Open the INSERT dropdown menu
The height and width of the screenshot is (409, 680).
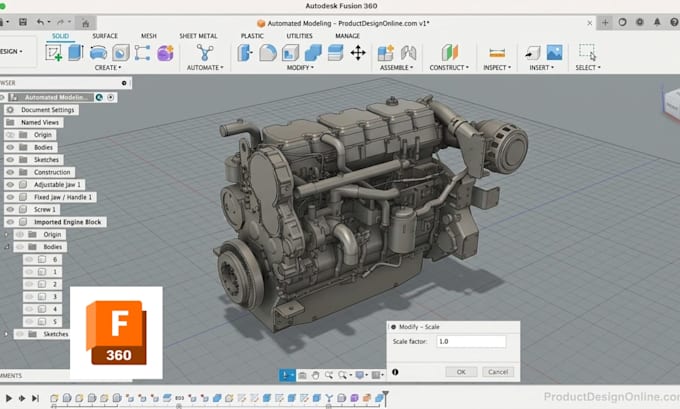pyautogui.click(x=542, y=68)
